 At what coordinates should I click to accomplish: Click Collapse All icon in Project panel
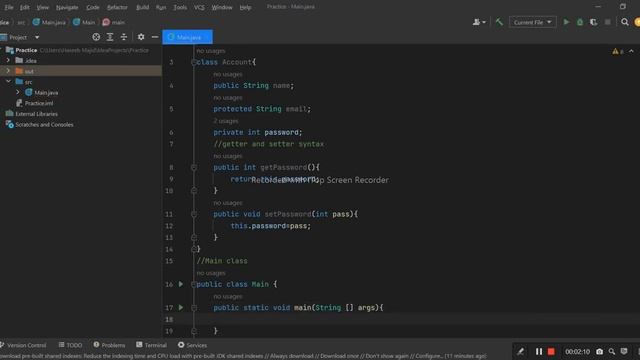[x=124, y=37]
